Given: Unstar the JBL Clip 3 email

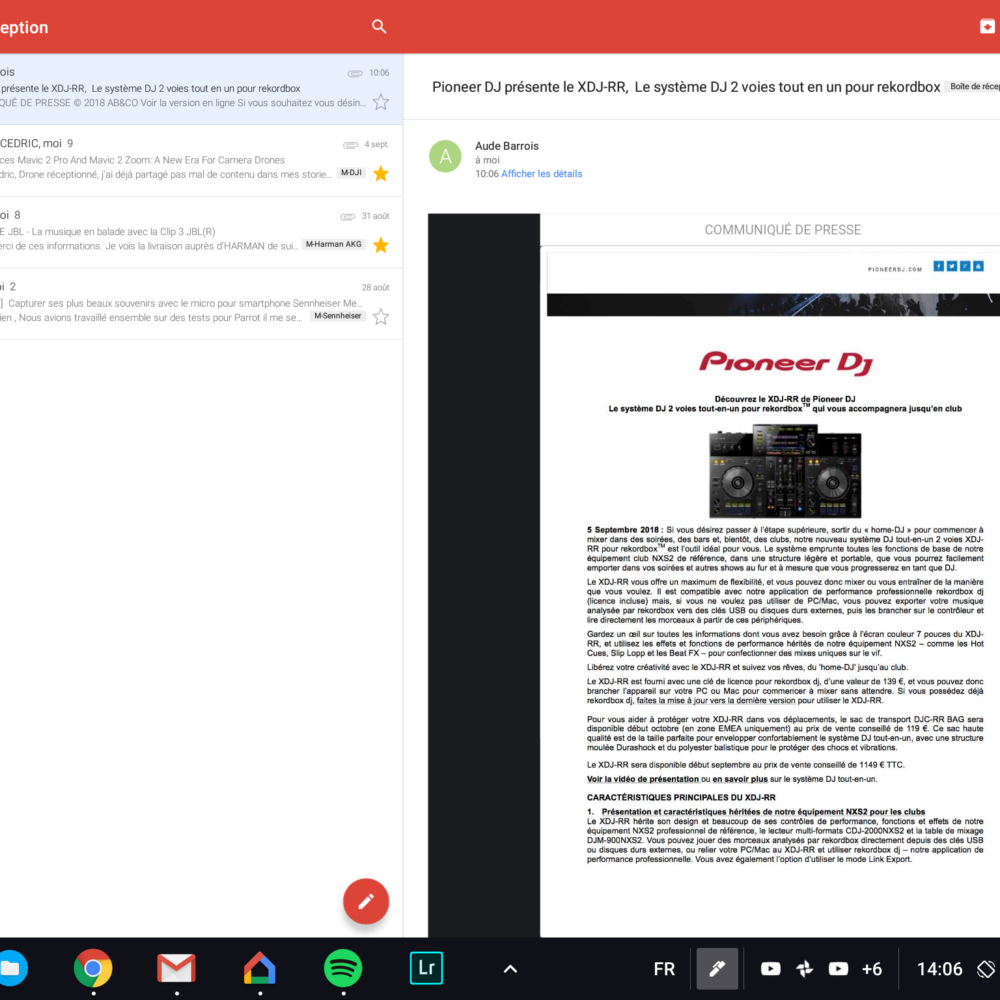Looking at the screenshot, I should point(381,245).
